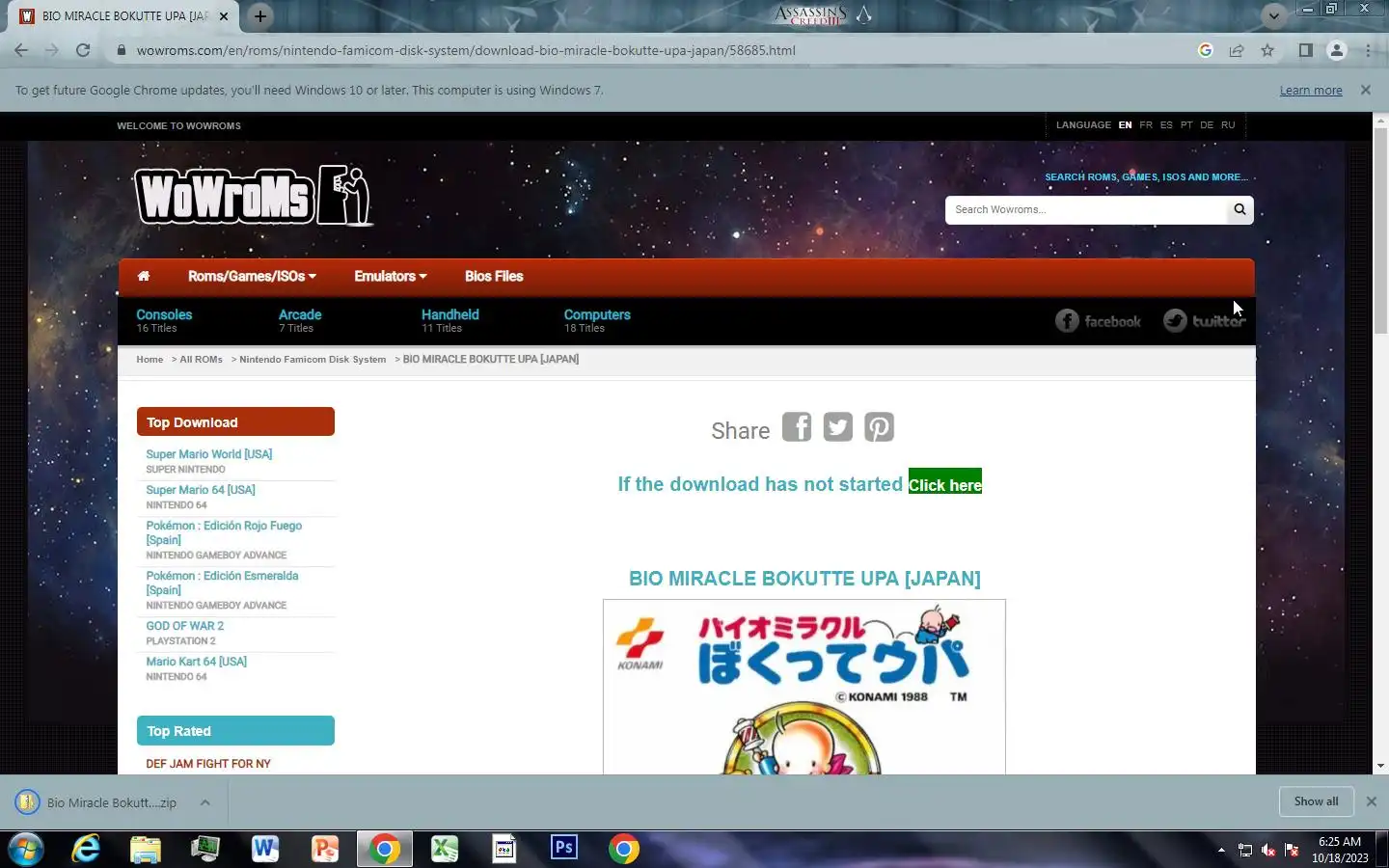The image size is (1389, 868).
Task: Open the Chrome tab search chevron
Action: [1274, 15]
